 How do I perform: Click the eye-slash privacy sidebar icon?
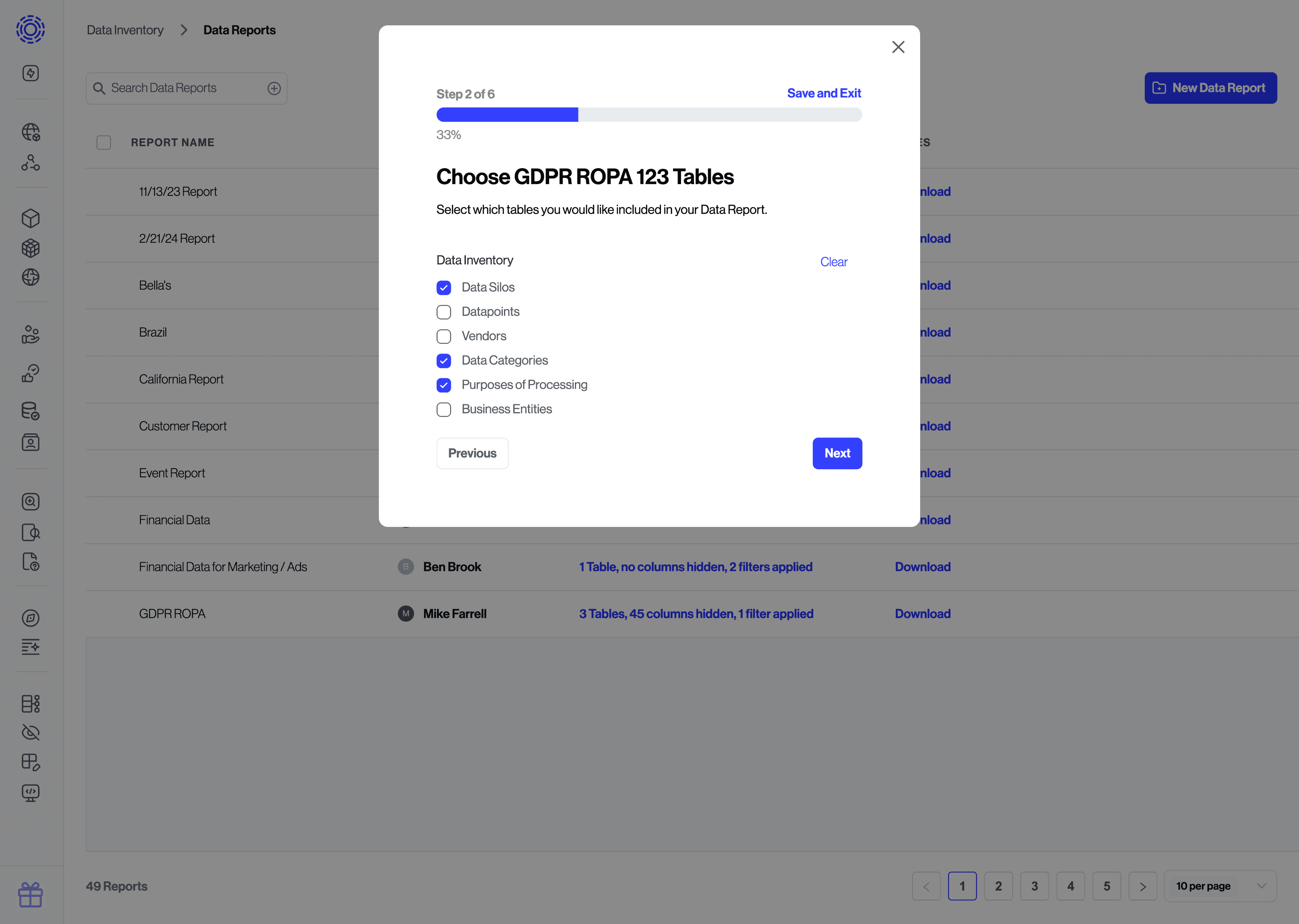[x=31, y=733]
